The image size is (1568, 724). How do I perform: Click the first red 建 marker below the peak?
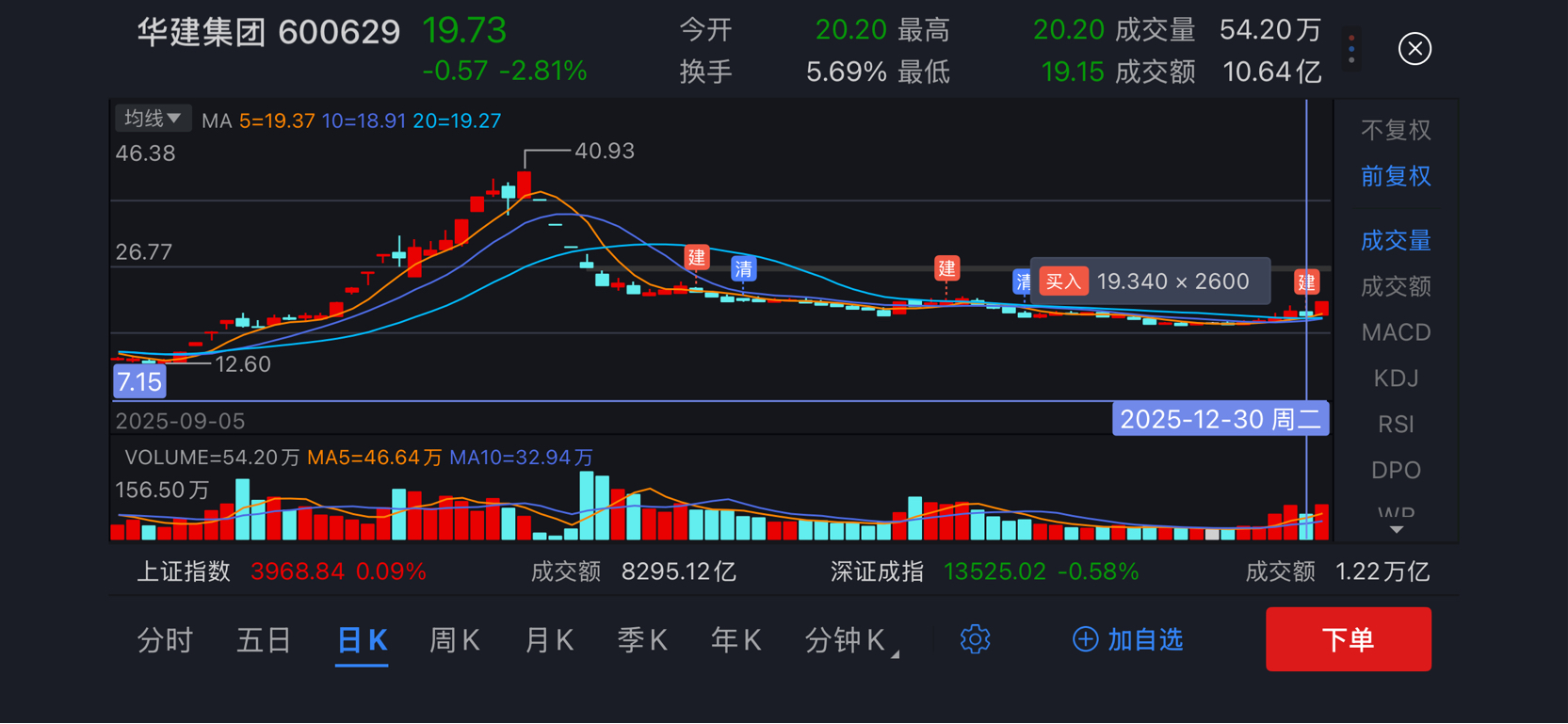696,257
